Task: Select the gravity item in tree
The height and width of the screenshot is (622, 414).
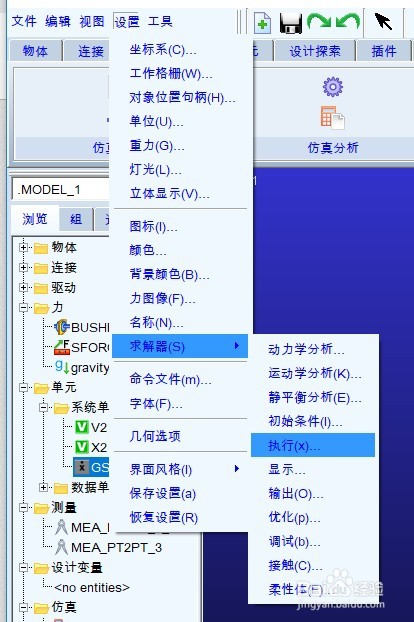Action: click(82, 367)
